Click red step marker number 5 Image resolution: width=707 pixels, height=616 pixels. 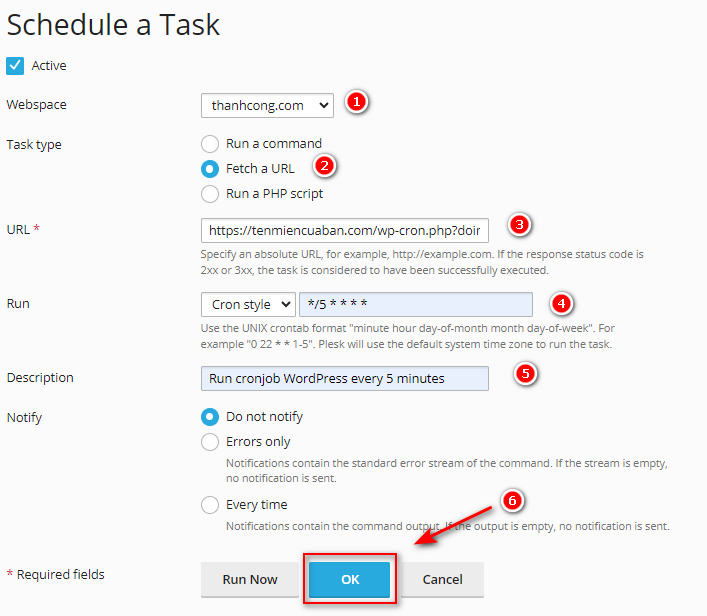[x=525, y=373]
